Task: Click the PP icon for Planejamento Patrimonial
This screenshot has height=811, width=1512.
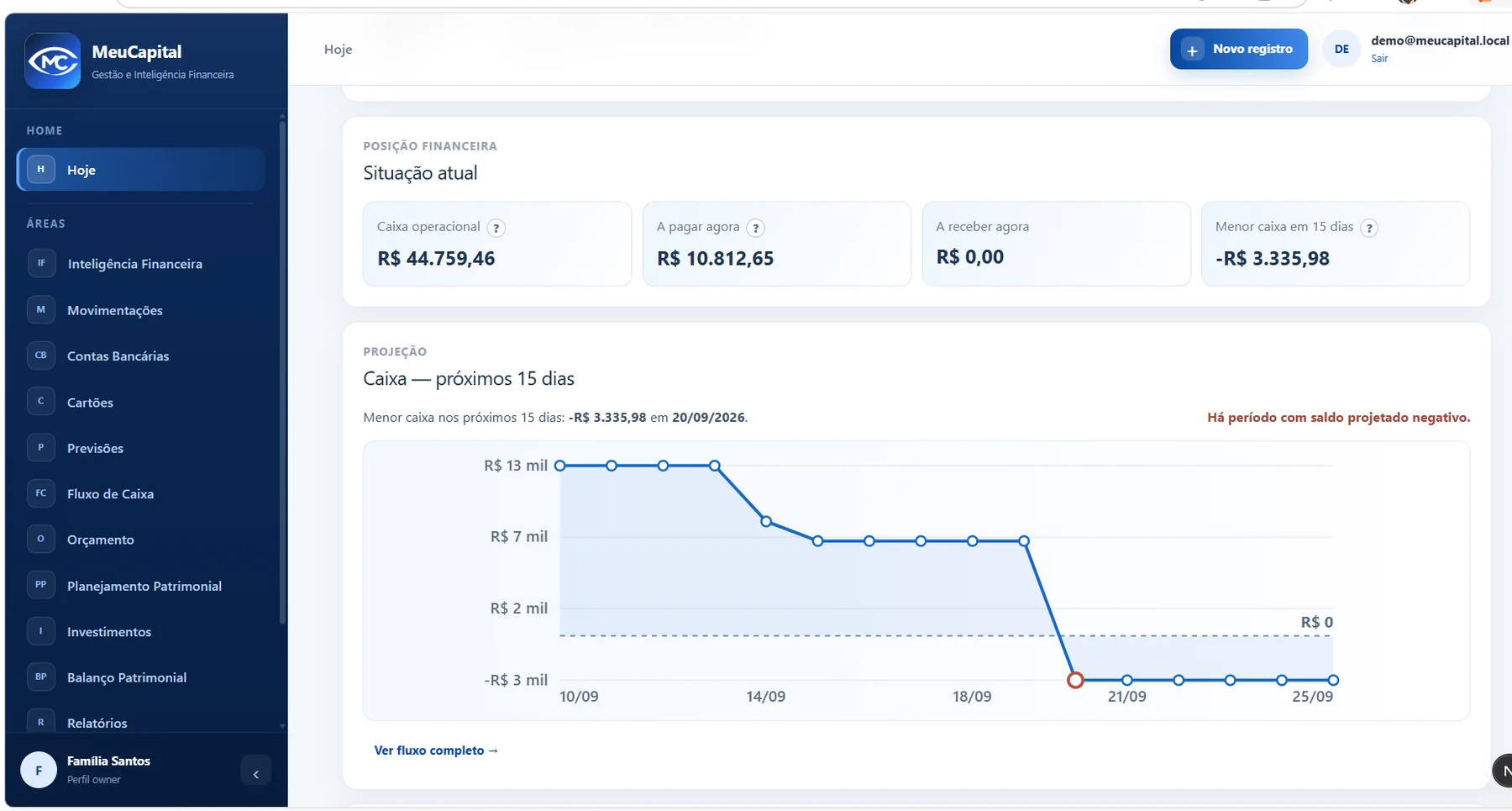Action: 40,585
